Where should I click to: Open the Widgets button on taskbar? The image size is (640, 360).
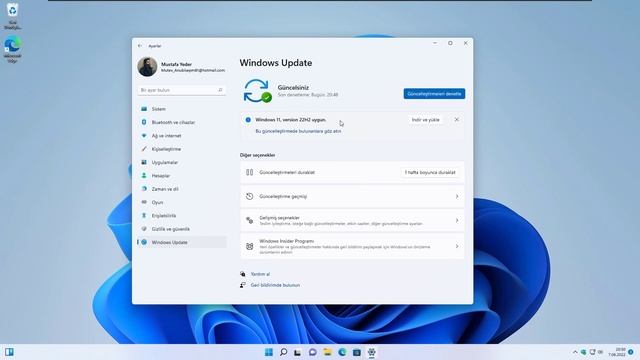[x=9, y=352]
